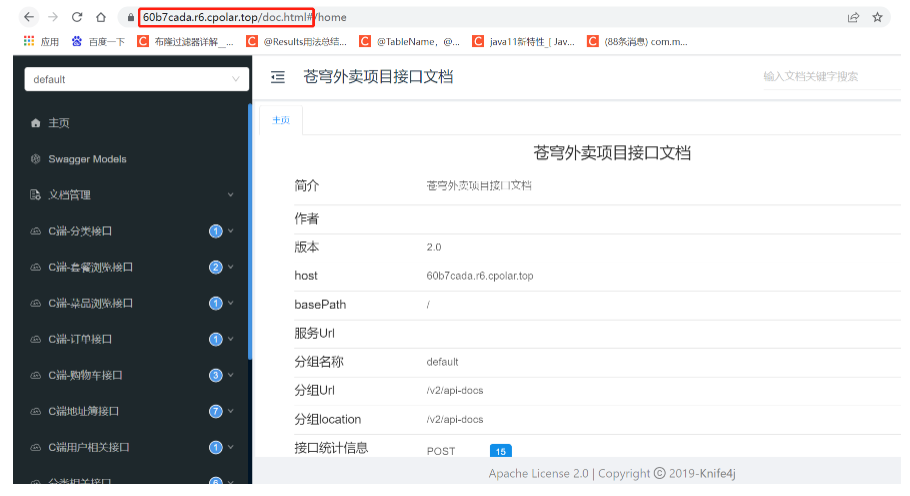Click the 分组Url value /v2/api-docs
Image resolution: width=910 pixels, height=496 pixels.
pyautogui.click(x=455, y=390)
